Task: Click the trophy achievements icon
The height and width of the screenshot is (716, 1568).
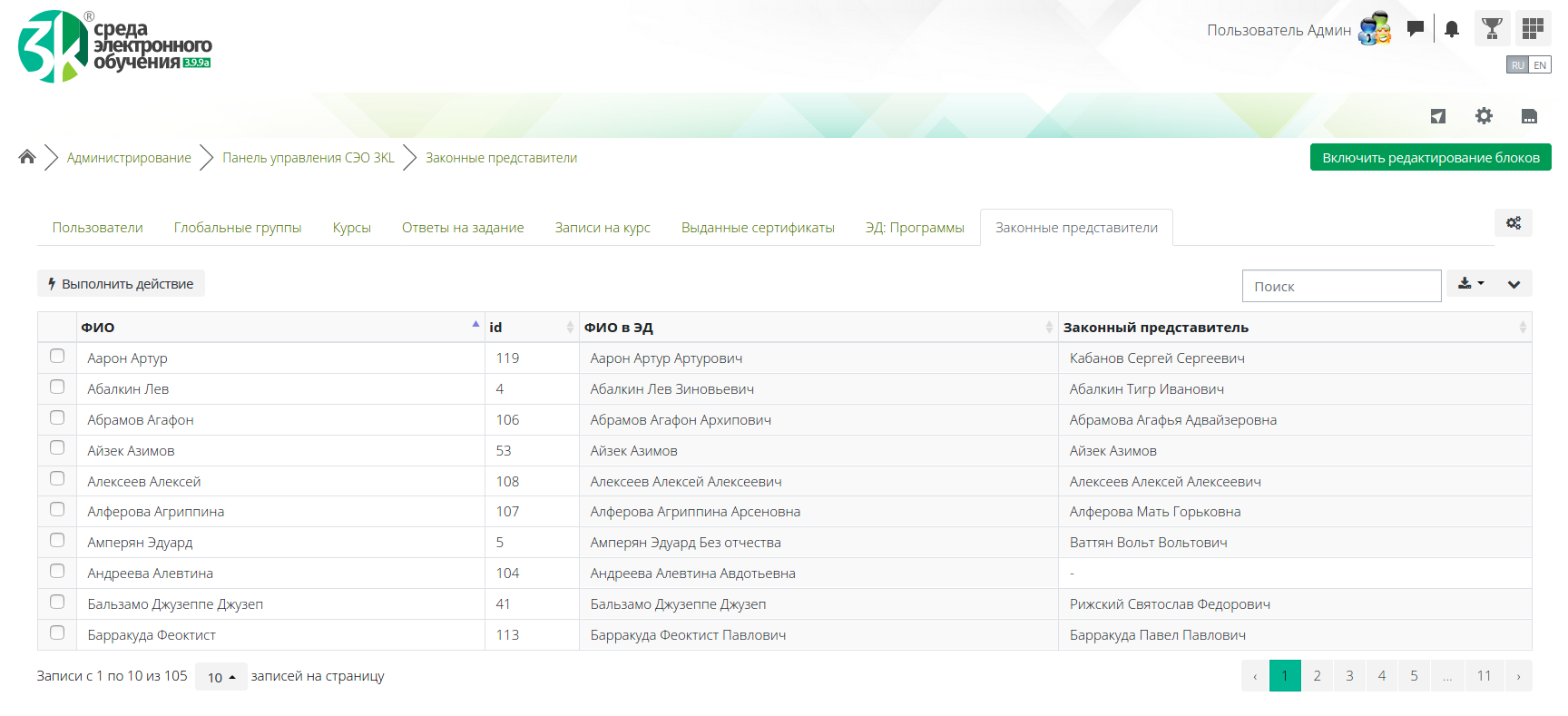Action: 1492,29
